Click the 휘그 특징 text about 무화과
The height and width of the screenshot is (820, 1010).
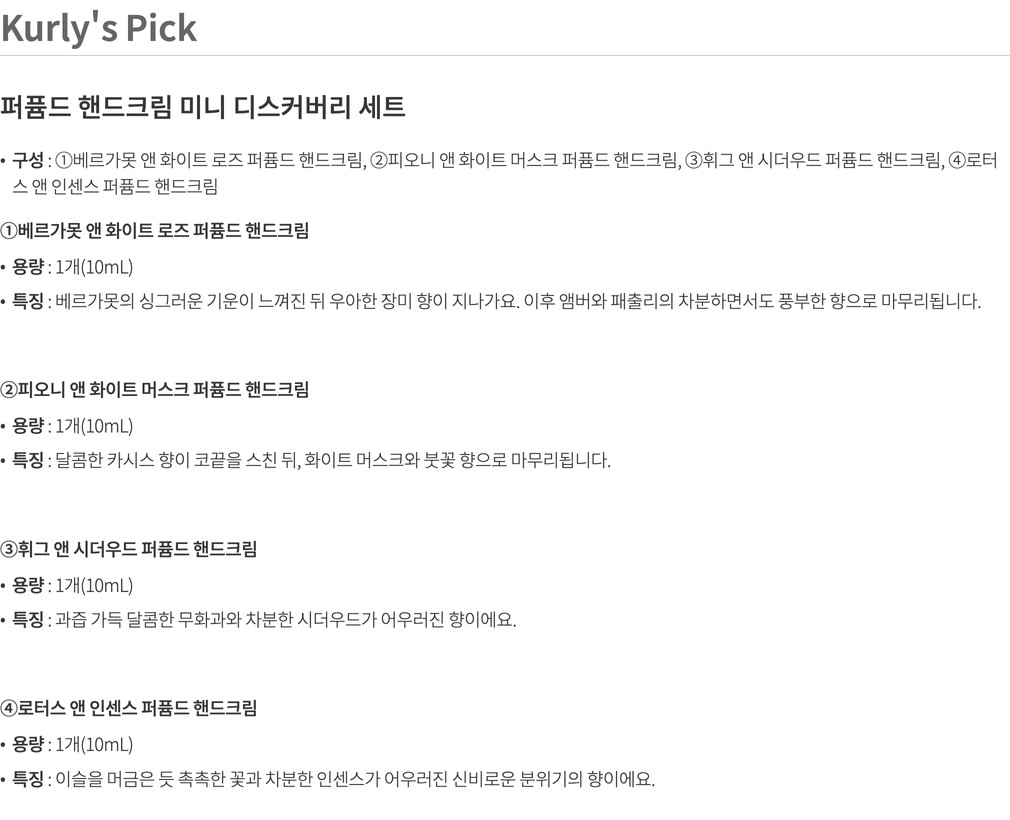[286, 619]
